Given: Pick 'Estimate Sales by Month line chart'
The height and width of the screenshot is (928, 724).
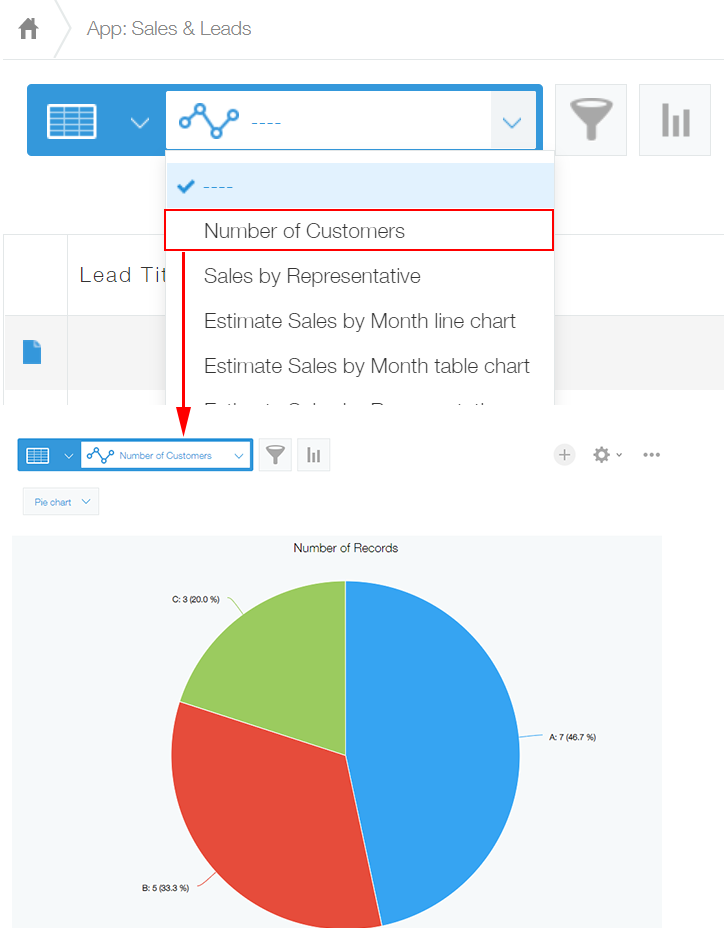Looking at the screenshot, I should click(359, 321).
